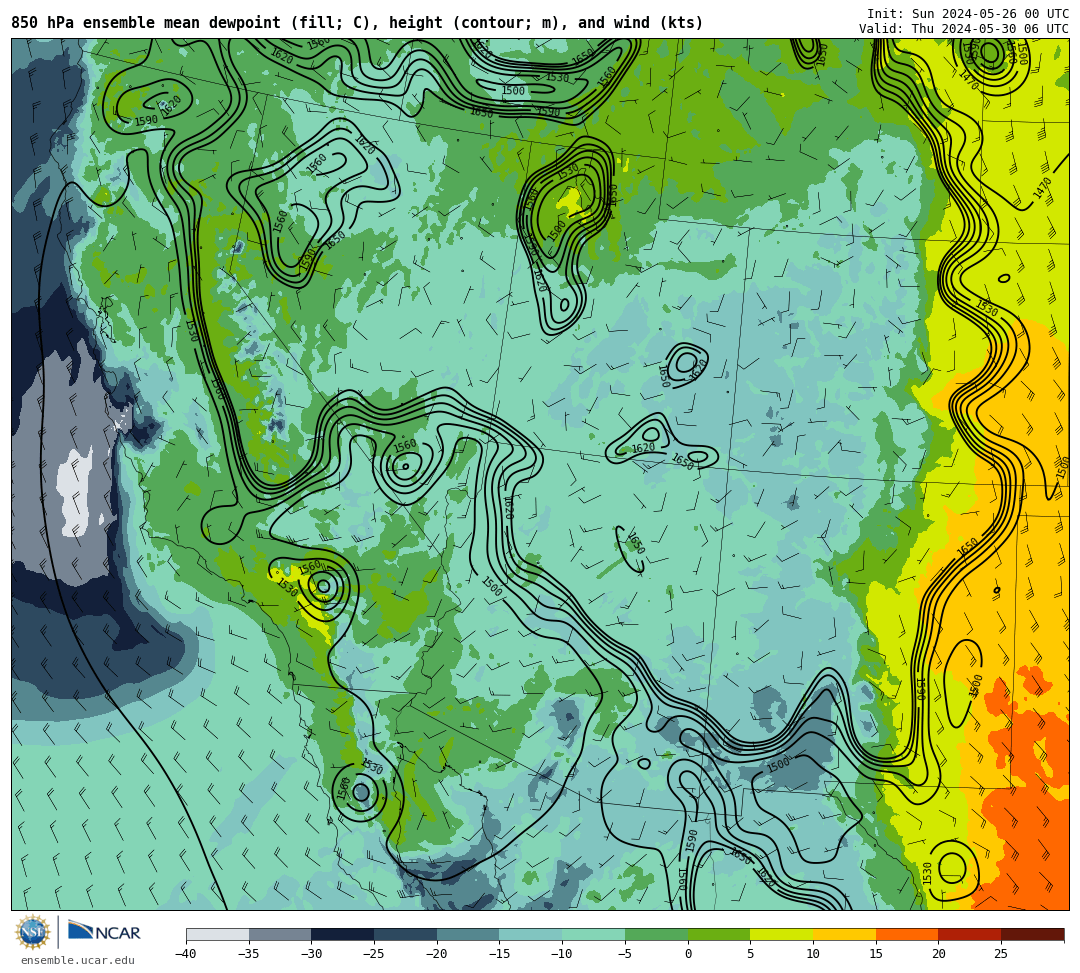Image resolution: width=1080 pixels, height=973 pixels.
Task: Select the amber 10 to 15 swatch
Action: 844,934
